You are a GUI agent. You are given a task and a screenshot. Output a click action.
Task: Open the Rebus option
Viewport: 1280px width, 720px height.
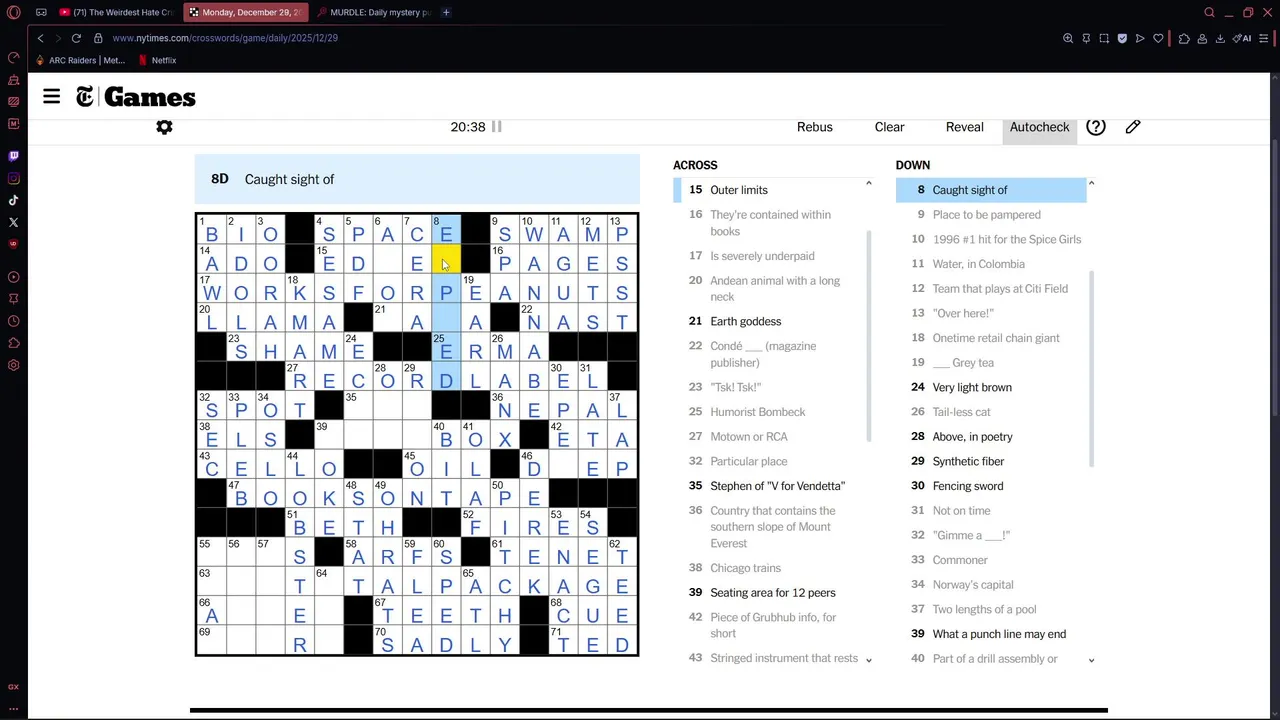[x=815, y=127]
